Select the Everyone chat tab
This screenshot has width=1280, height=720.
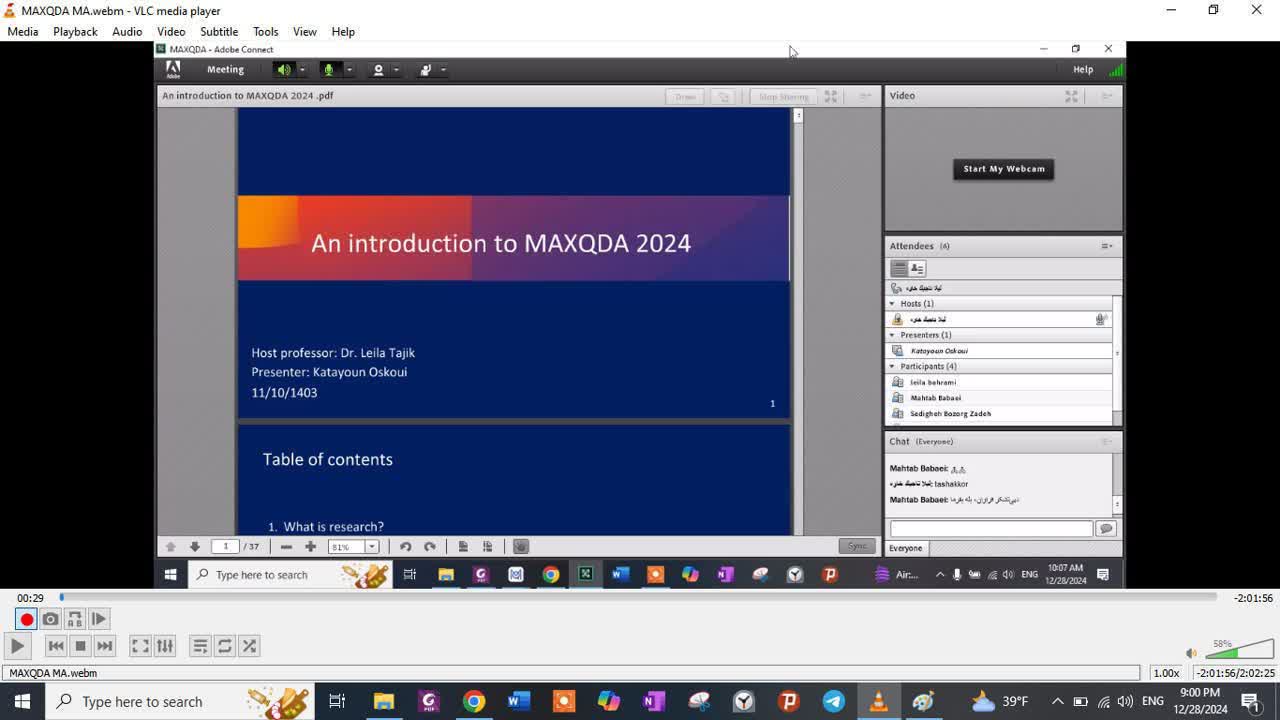[906, 548]
